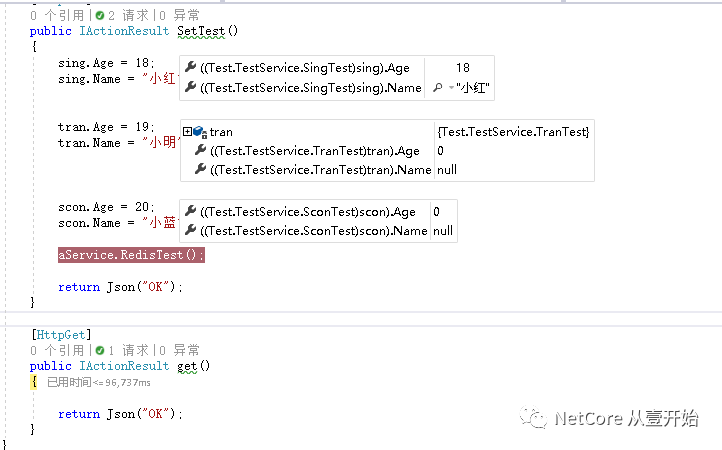Click the tran.Age = 19 code line
The image size is (722, 450).
(x=106, y=127)
